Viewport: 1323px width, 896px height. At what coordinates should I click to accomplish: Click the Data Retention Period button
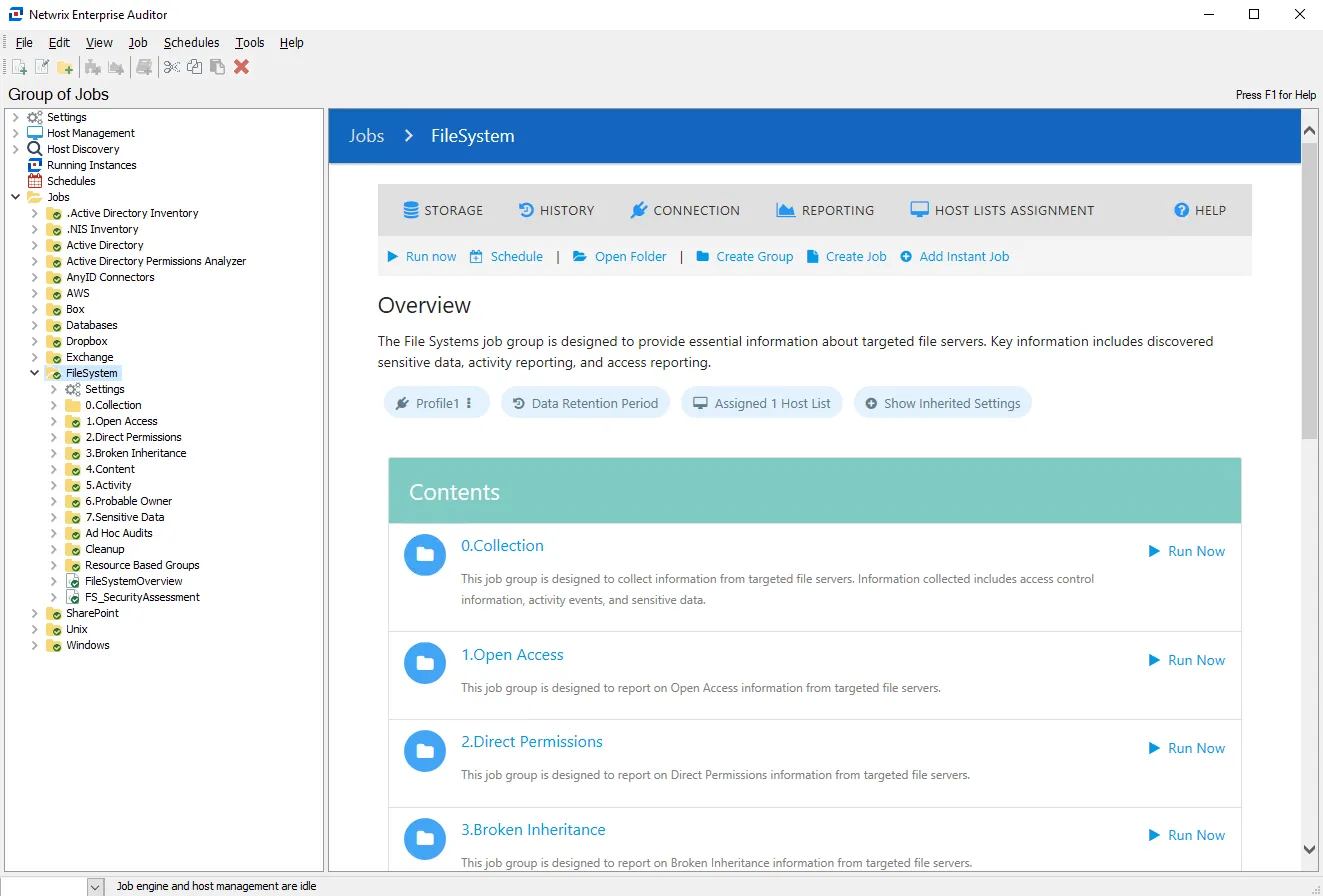[585, 403]
